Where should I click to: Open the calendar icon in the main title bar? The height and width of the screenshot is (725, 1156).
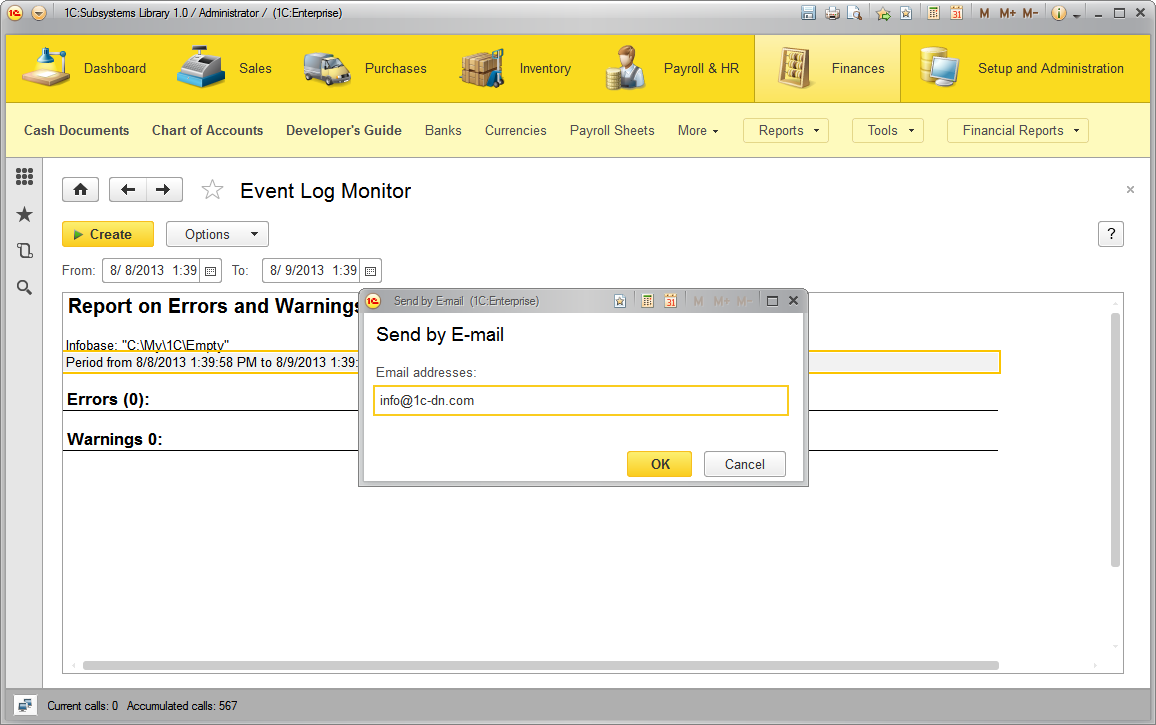[x=956, y=13]
